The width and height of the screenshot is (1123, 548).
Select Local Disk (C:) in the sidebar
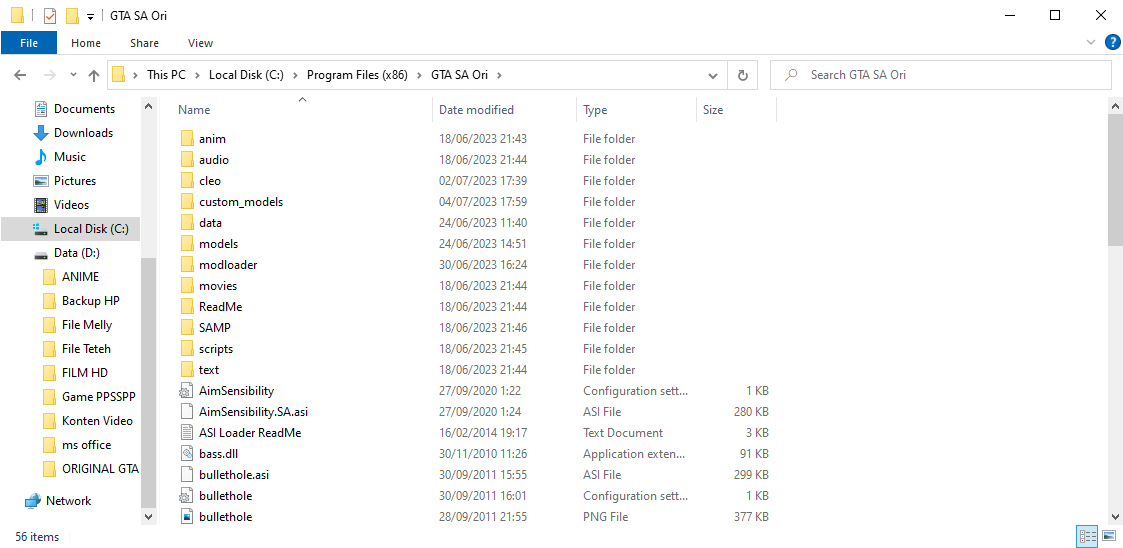tap(71, 229)
